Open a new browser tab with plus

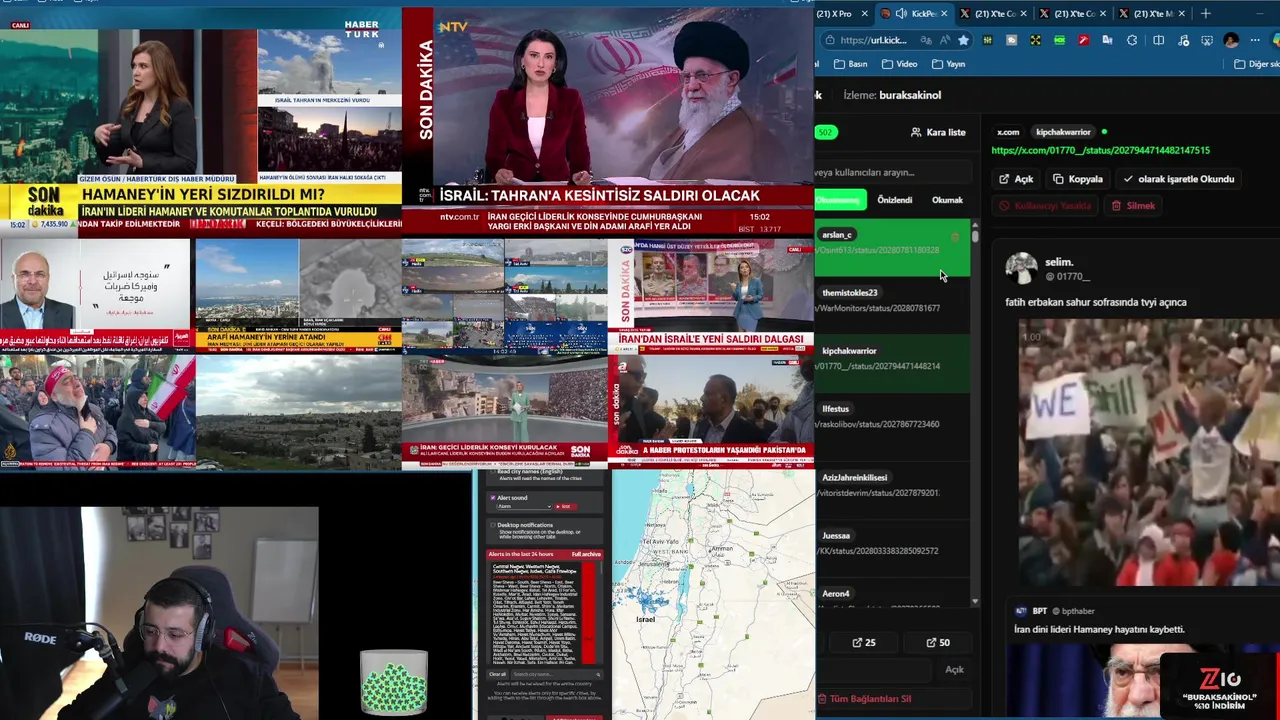point(1205,13)
